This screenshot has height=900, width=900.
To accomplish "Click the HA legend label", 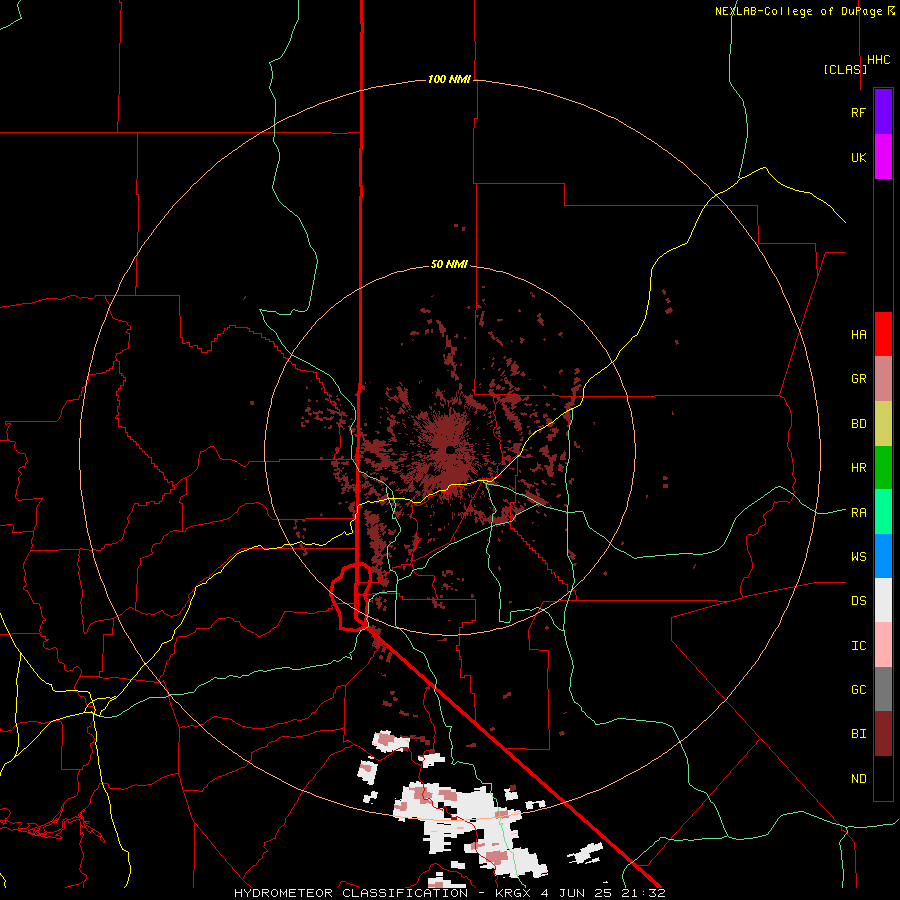I will click(x=858, y=335).
